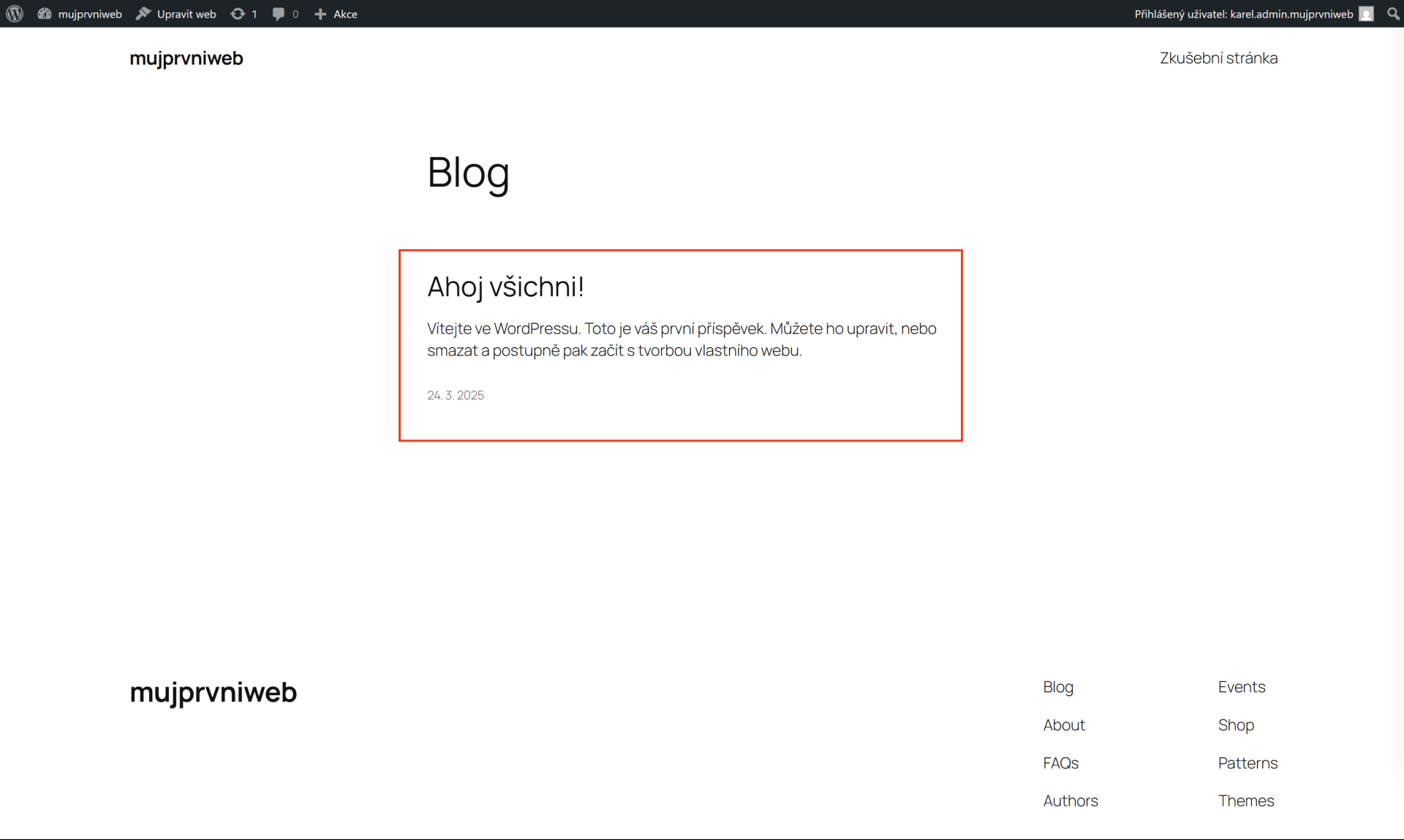Open site dashboard via speedometer icon
The height and width of the screenshot is (840, 1404).
[44, 14]
